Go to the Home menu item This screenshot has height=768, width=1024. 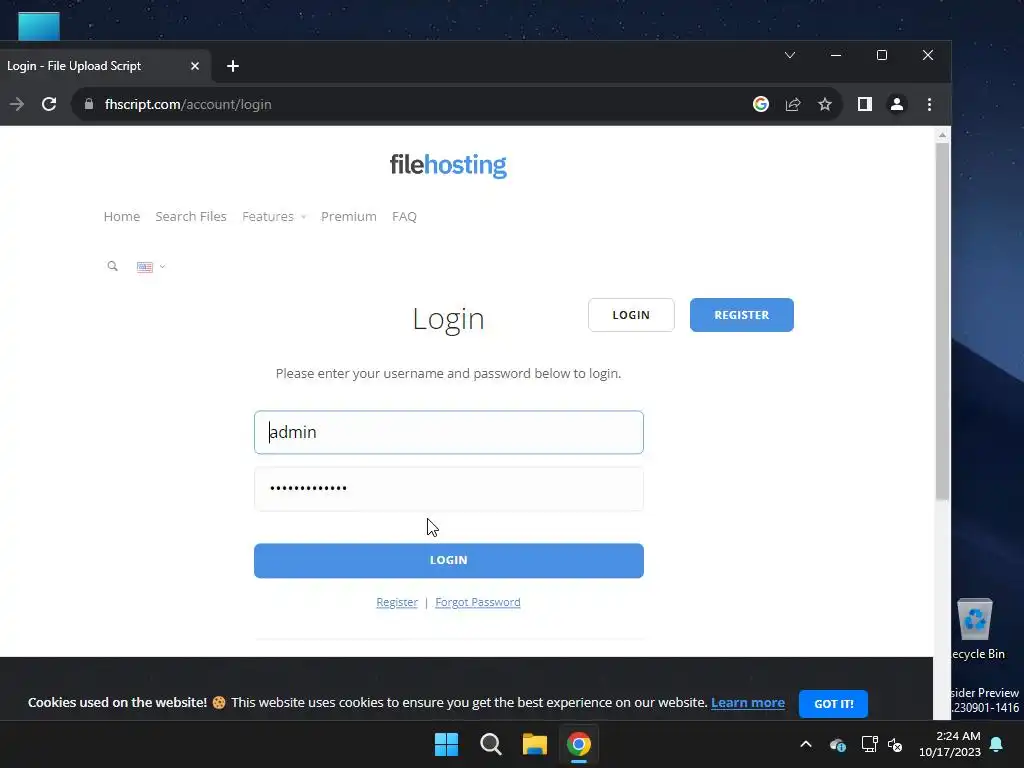(121, 217)
